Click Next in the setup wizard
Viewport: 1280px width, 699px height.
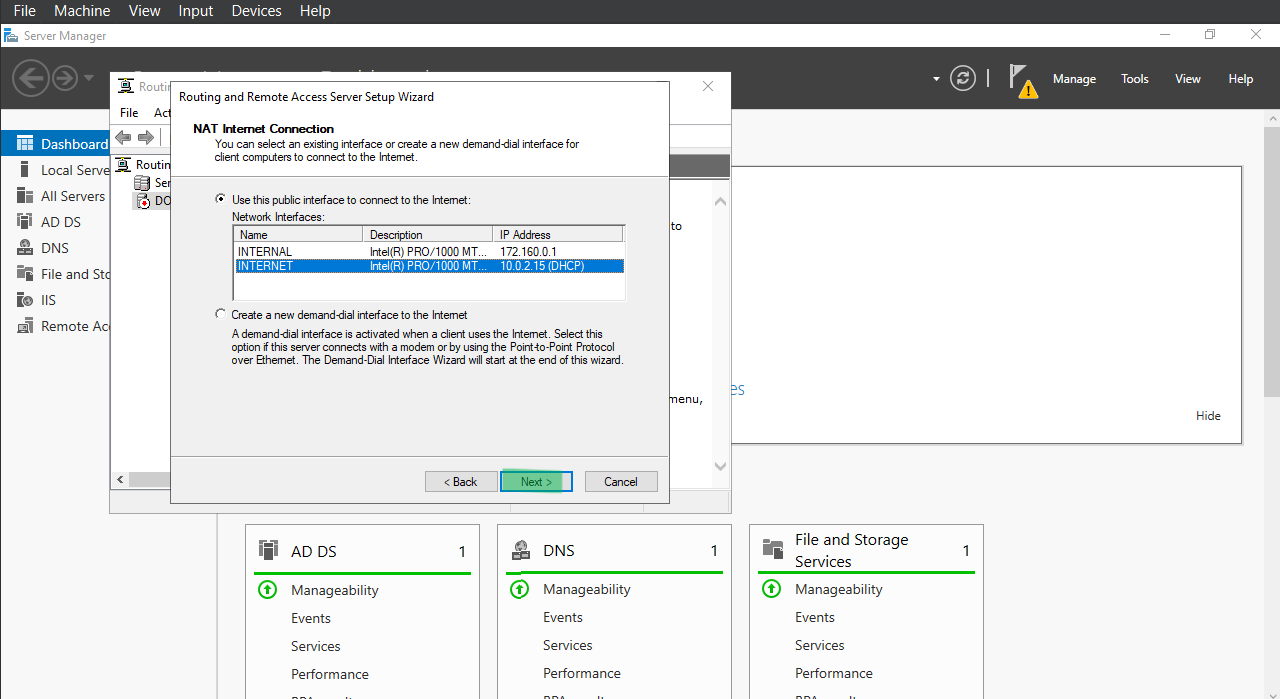click(536, 482)
